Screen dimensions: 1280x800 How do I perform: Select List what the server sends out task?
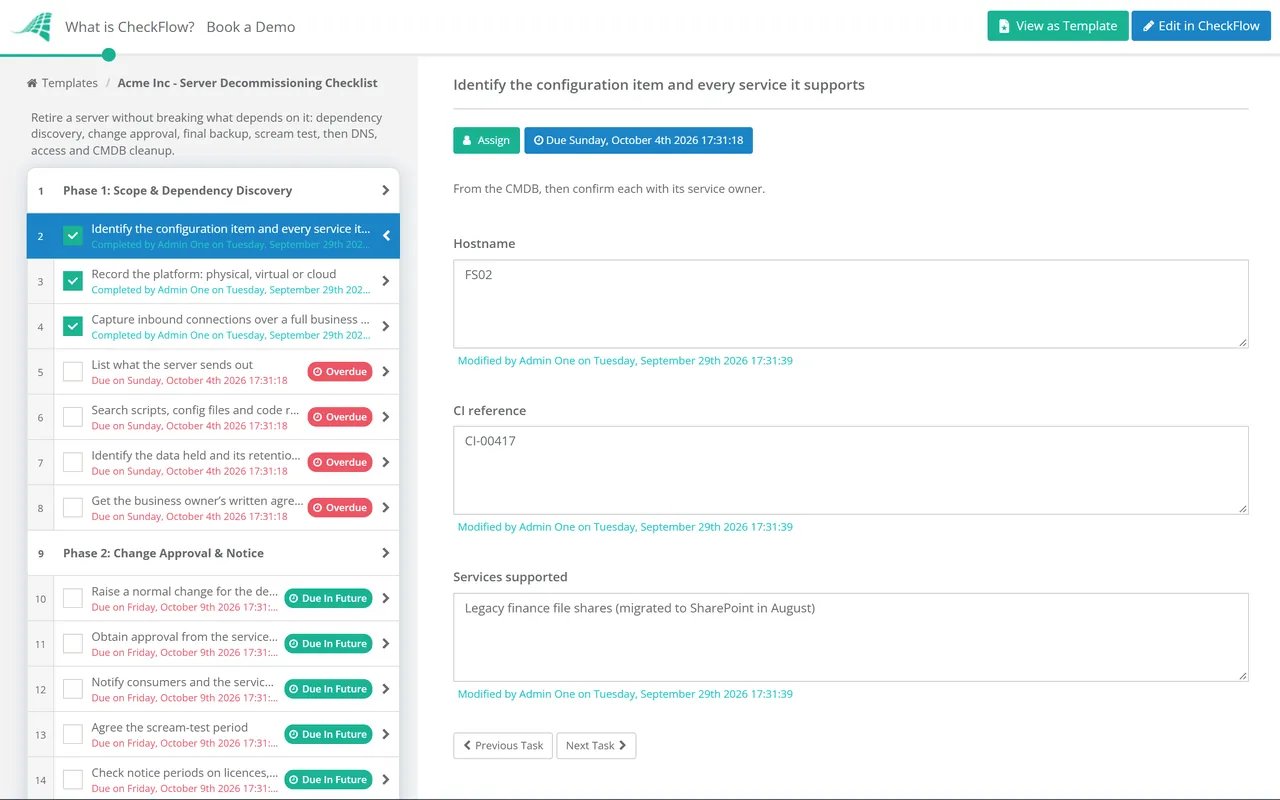[213, 372]
